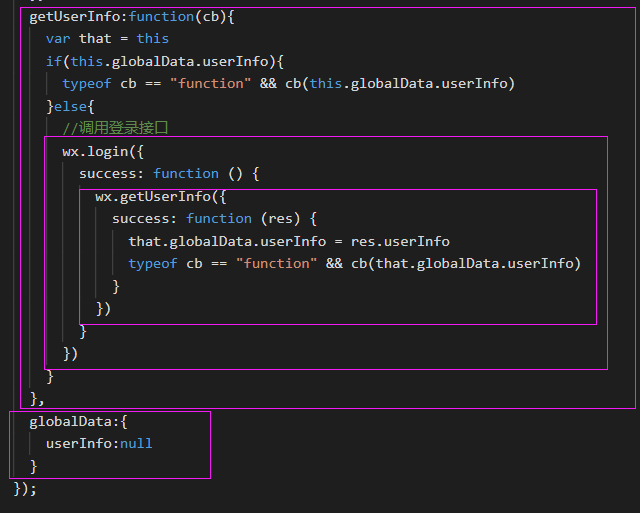Click the "}else{" line
The image size is (640, 513).
tap(70, 107)
